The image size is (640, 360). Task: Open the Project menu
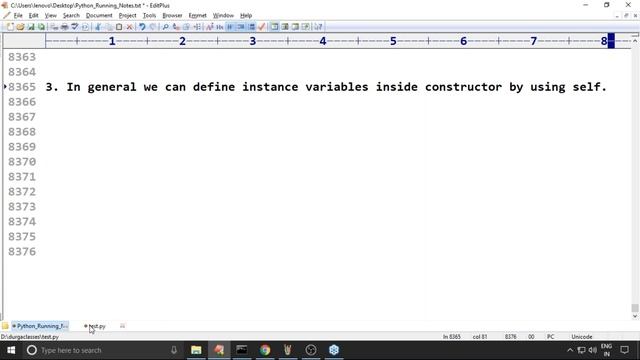127,16
